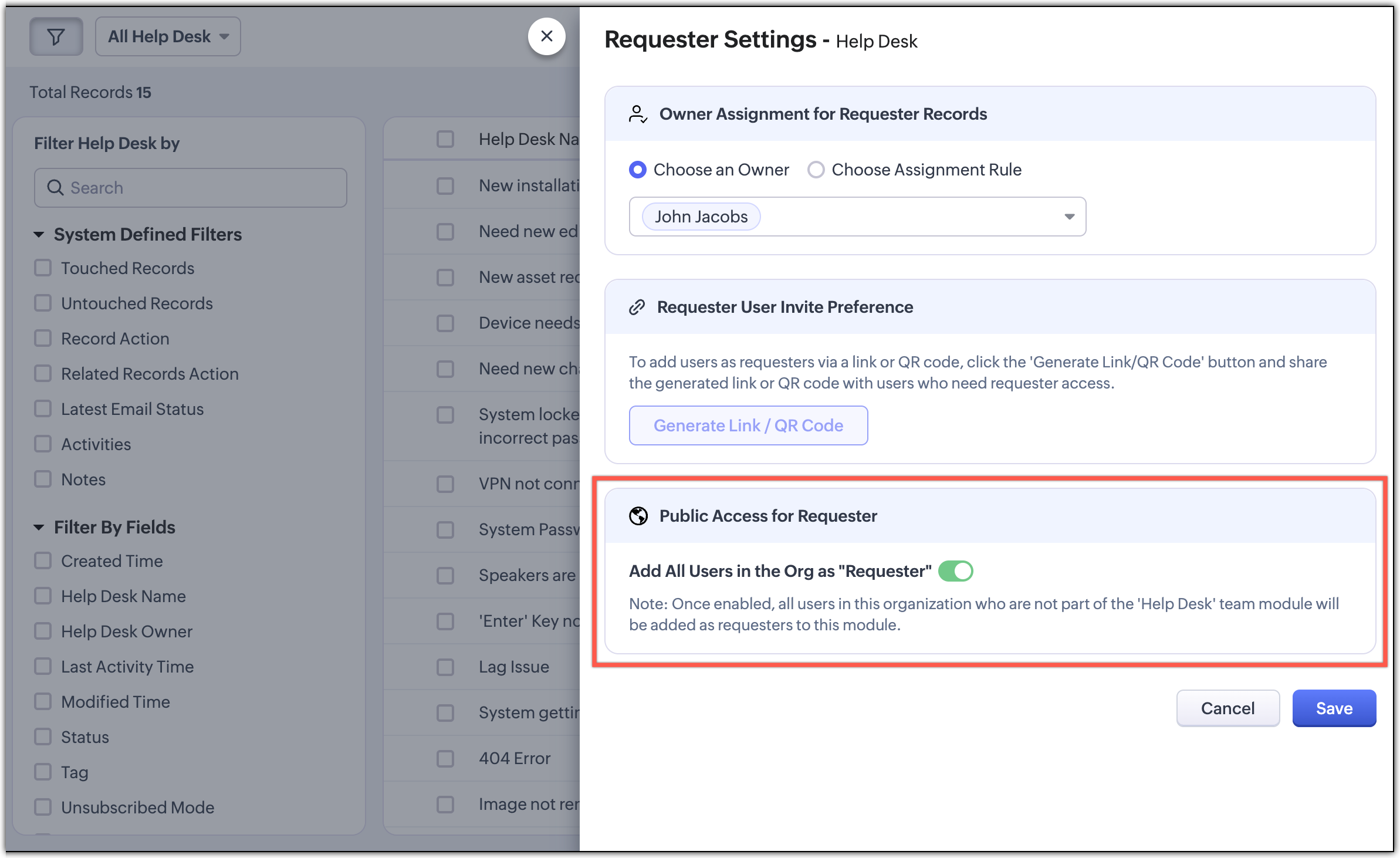
Task: Open the John Jacobs owner dropdown
Action: pos(1069,217)
